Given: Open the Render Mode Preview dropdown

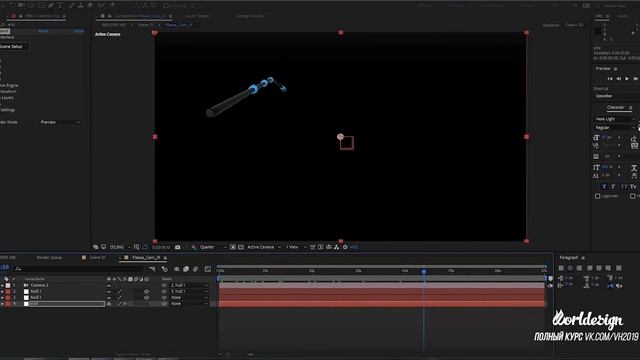Looking at the screenshot, I should coord(60,122).
